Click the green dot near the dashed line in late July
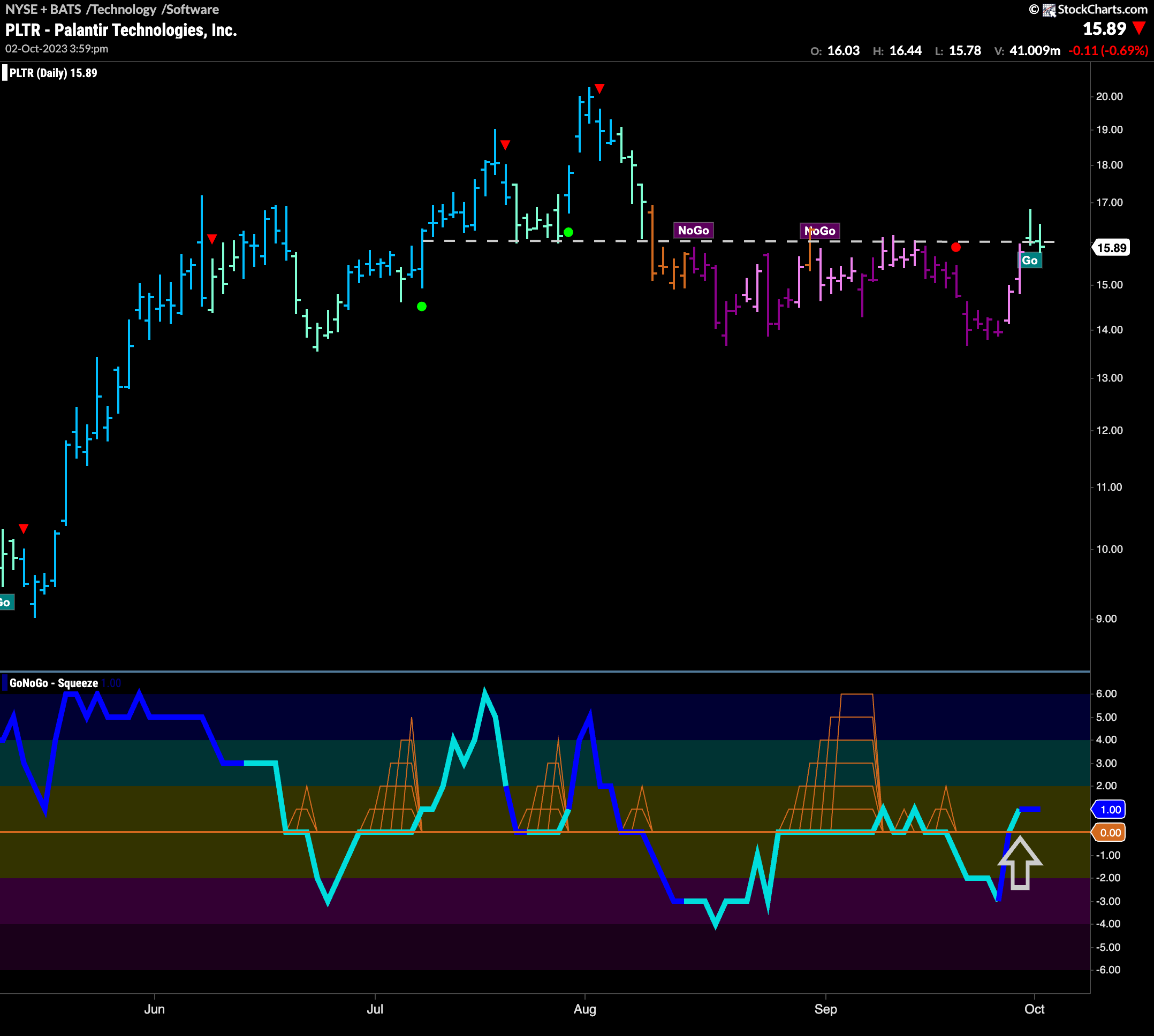 click(568, 232)
